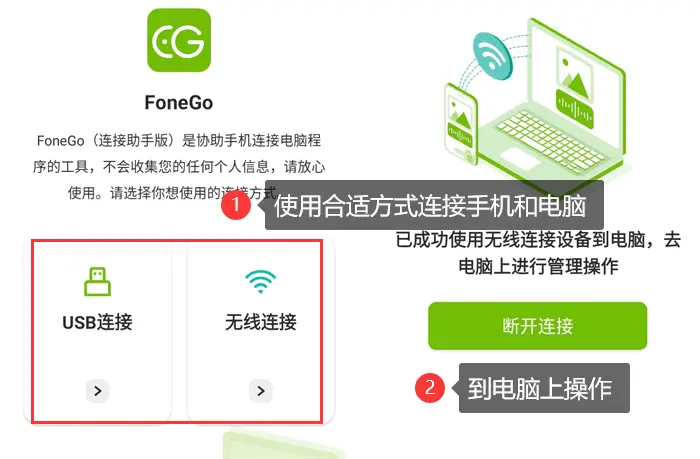Select the 无线连接 card label
The image size is (700, 459).
[x=261, y=322]
